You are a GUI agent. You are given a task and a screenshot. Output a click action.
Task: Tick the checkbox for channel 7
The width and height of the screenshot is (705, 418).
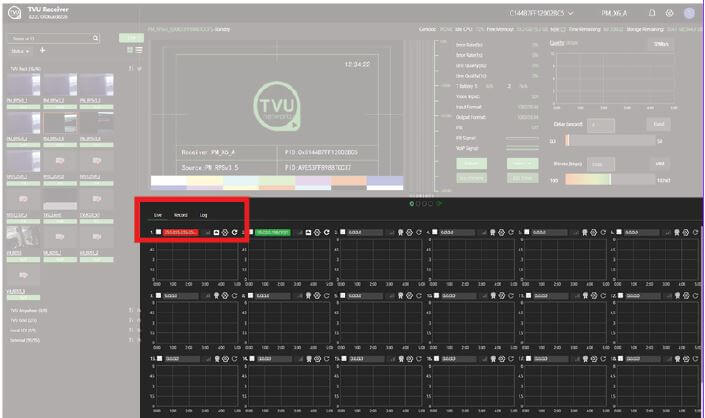click(x=158, y=296)
